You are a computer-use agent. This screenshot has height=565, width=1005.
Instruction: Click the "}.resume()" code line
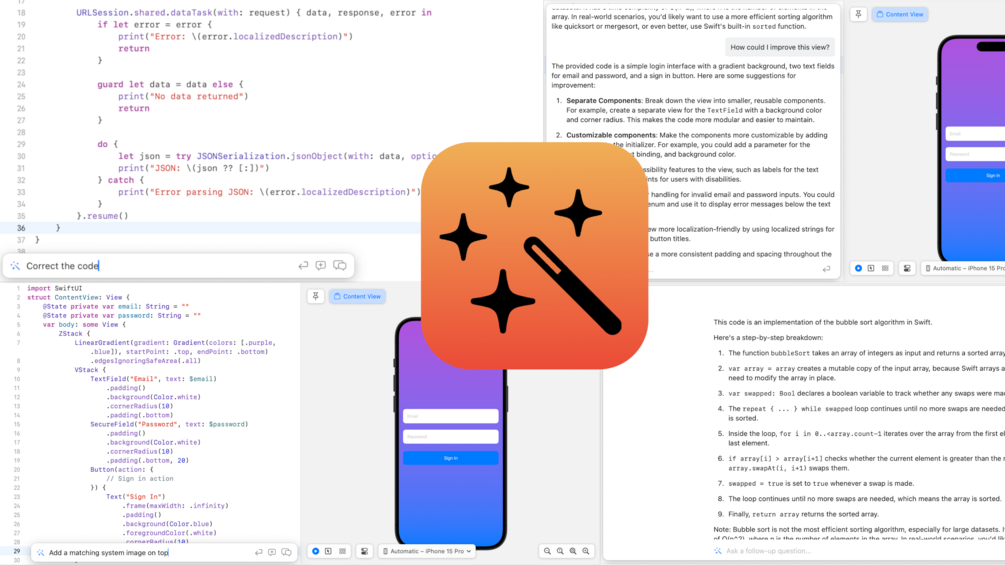103,216
